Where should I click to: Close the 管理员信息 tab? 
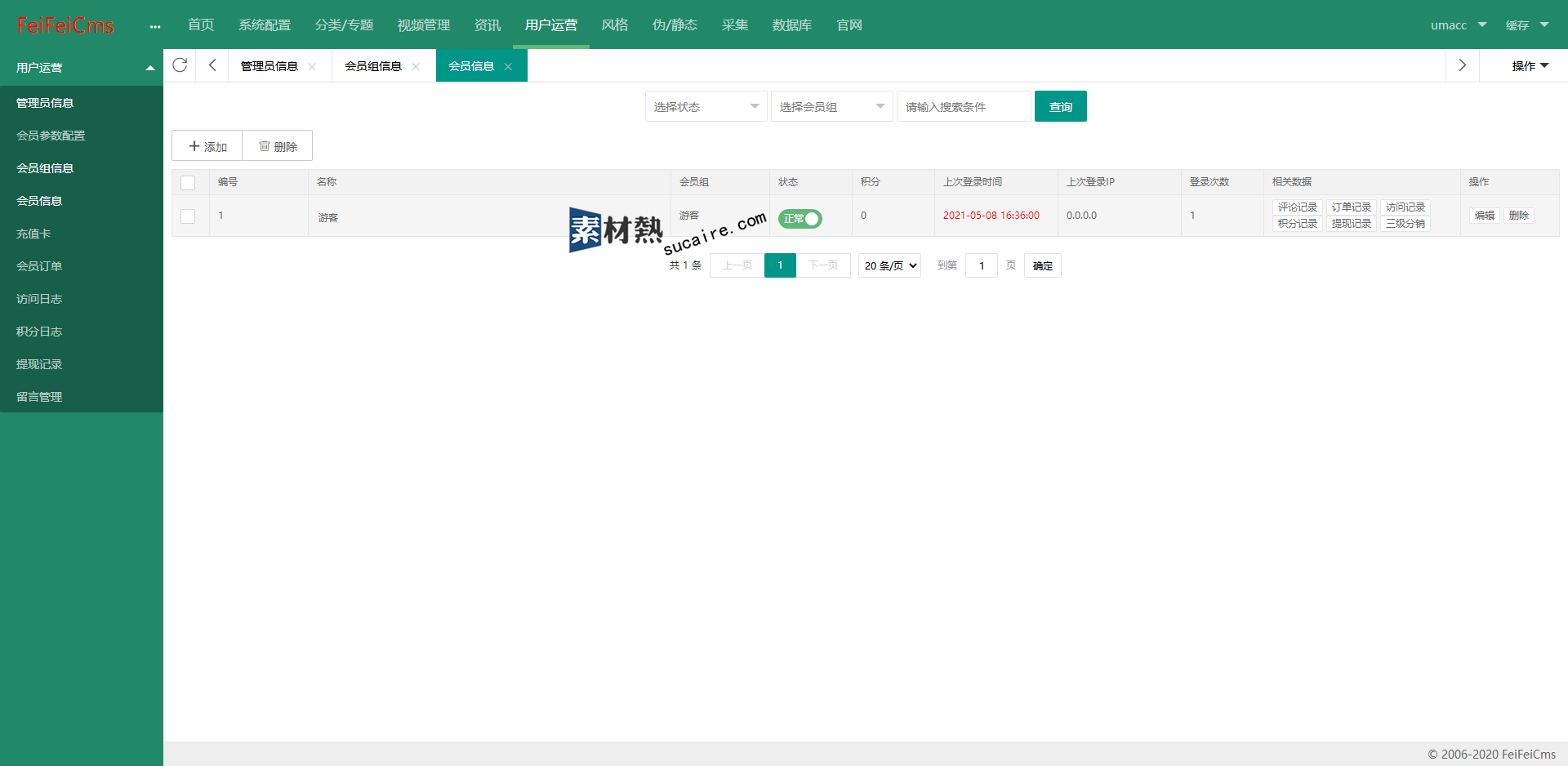click(x=312, y=67)
